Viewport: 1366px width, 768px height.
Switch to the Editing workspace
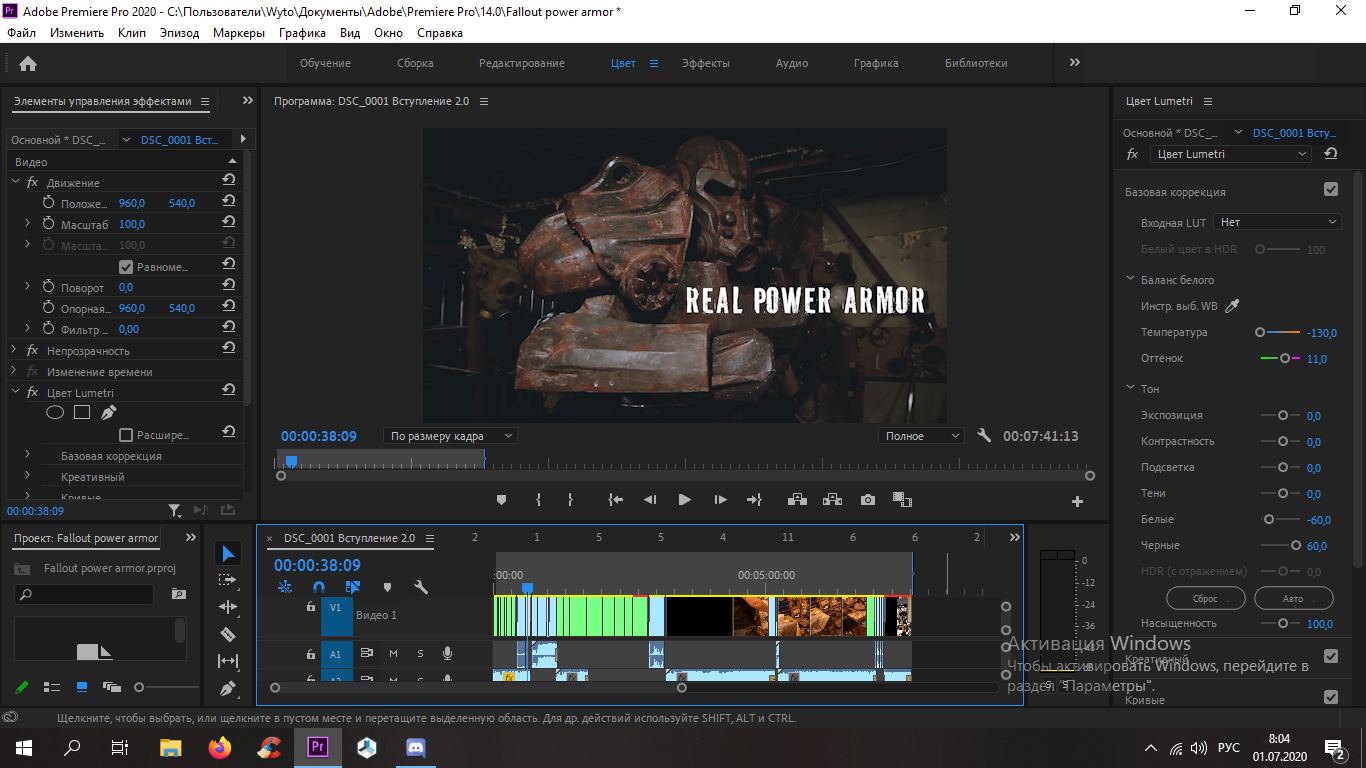point(522,63)
